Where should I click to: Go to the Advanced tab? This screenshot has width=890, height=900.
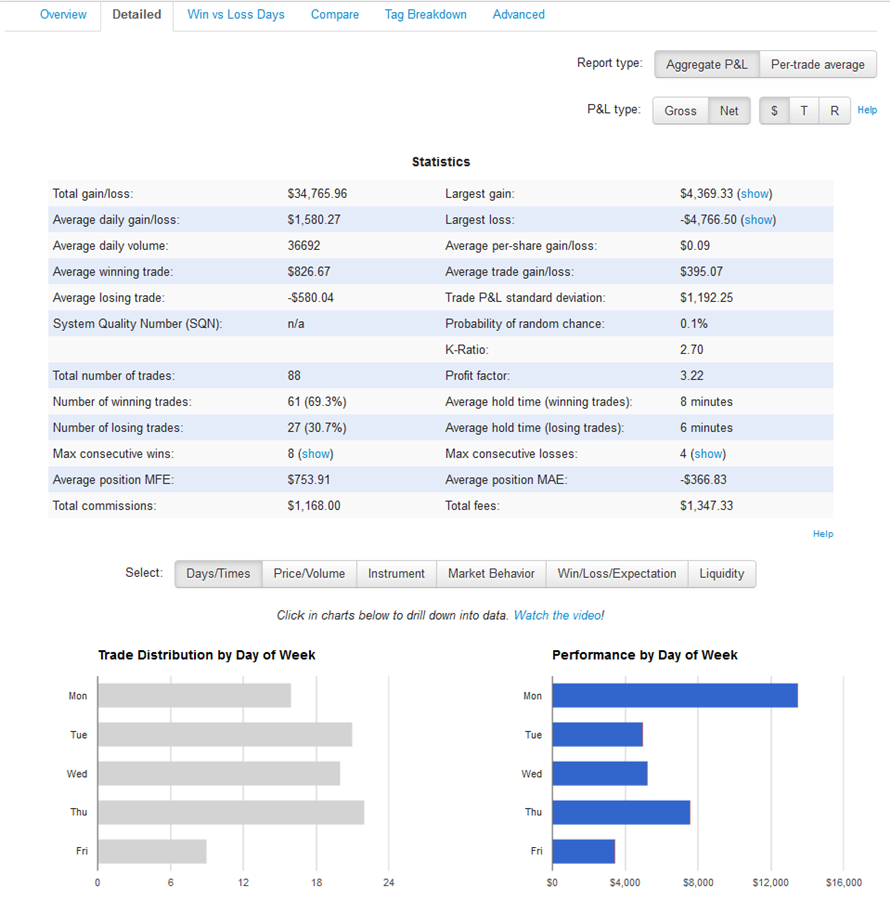coord(518,15)
